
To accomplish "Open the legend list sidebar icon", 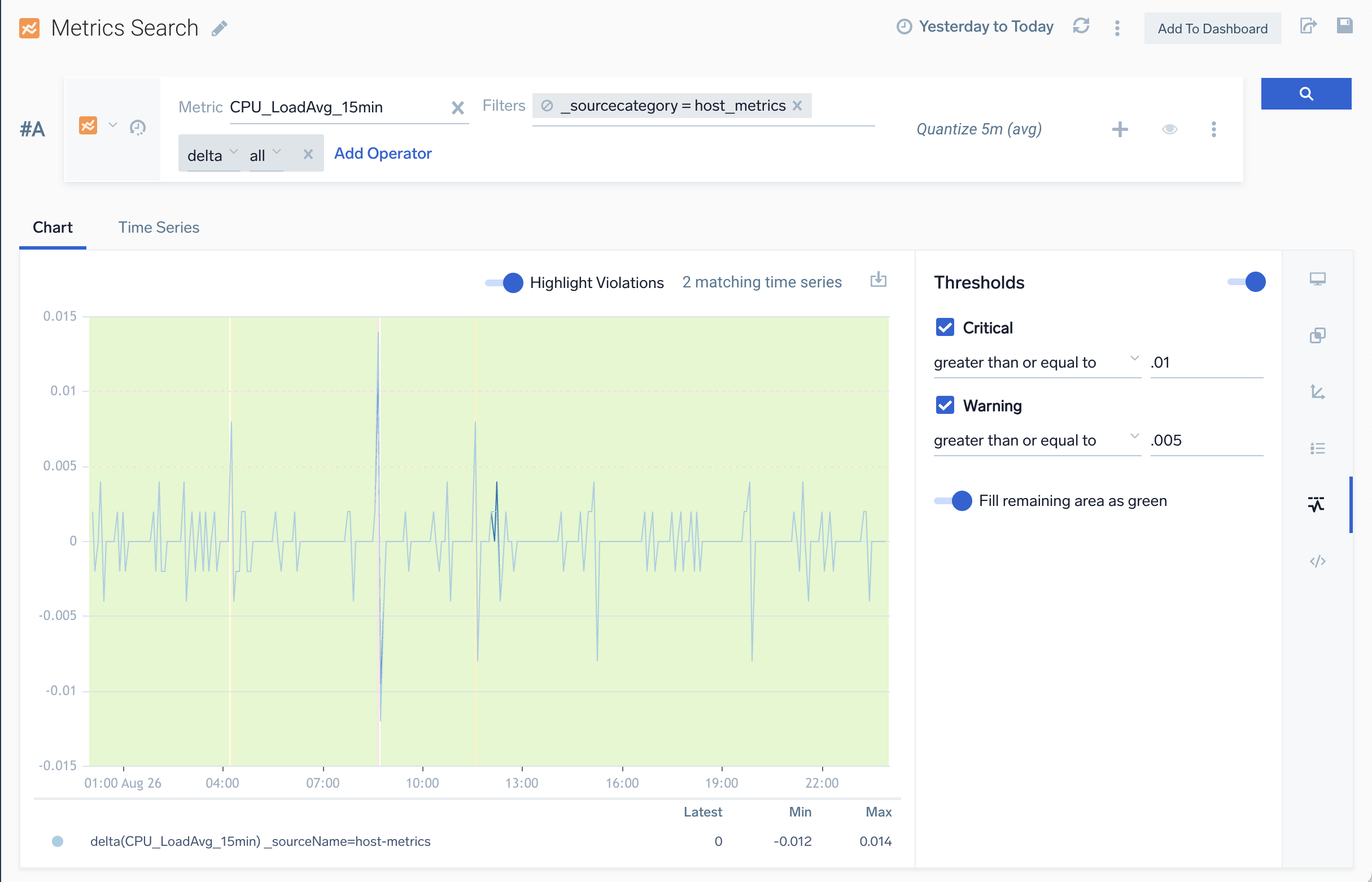I will click(1317, 448).
